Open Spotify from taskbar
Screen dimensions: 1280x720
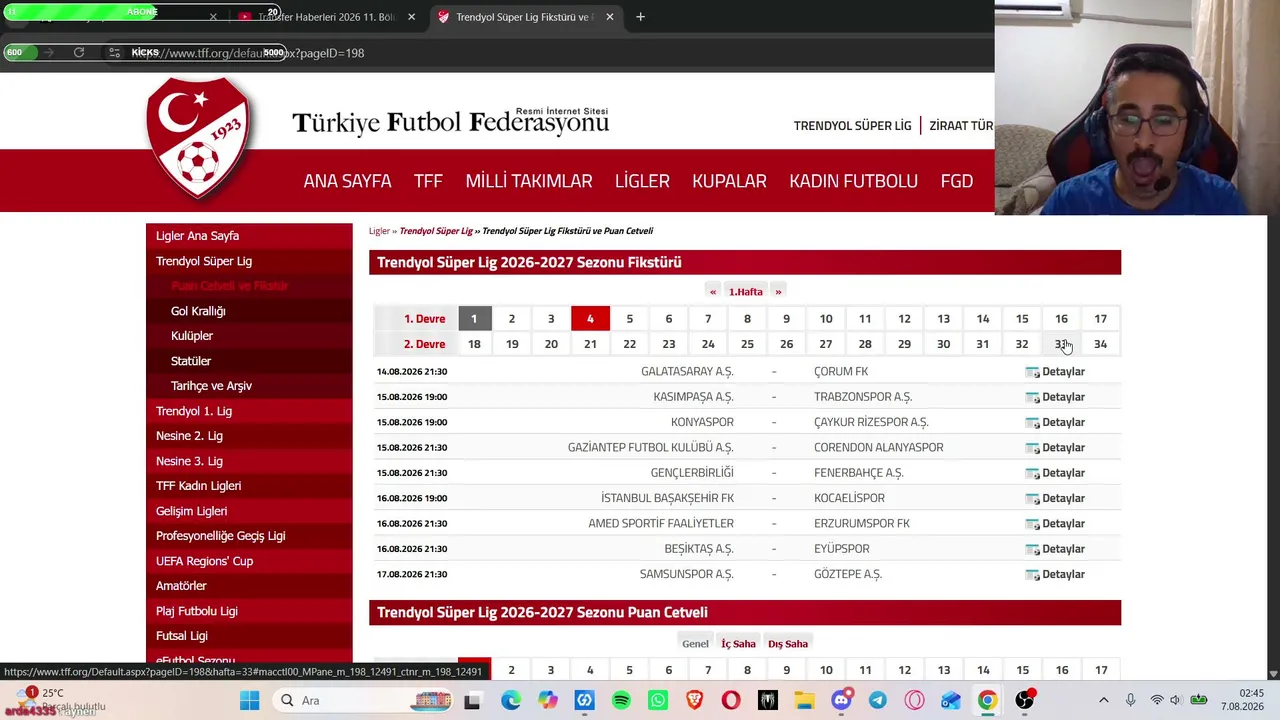(621, 700)
